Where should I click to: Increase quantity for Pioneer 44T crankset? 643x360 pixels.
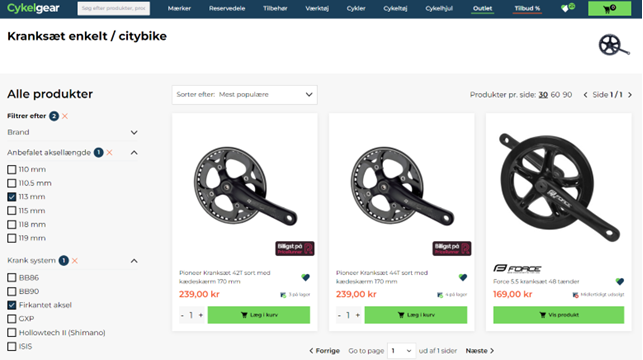click(x=358, y=315)
